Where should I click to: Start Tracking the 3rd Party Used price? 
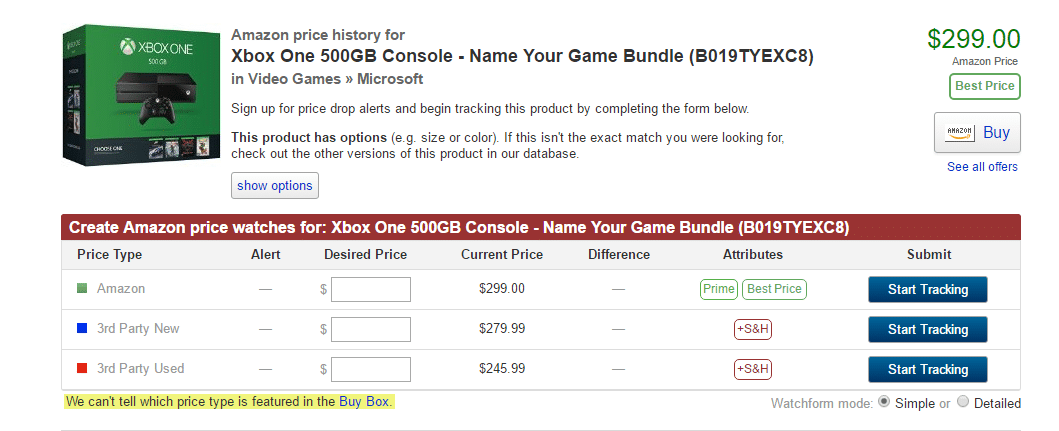tap(927, 369)
